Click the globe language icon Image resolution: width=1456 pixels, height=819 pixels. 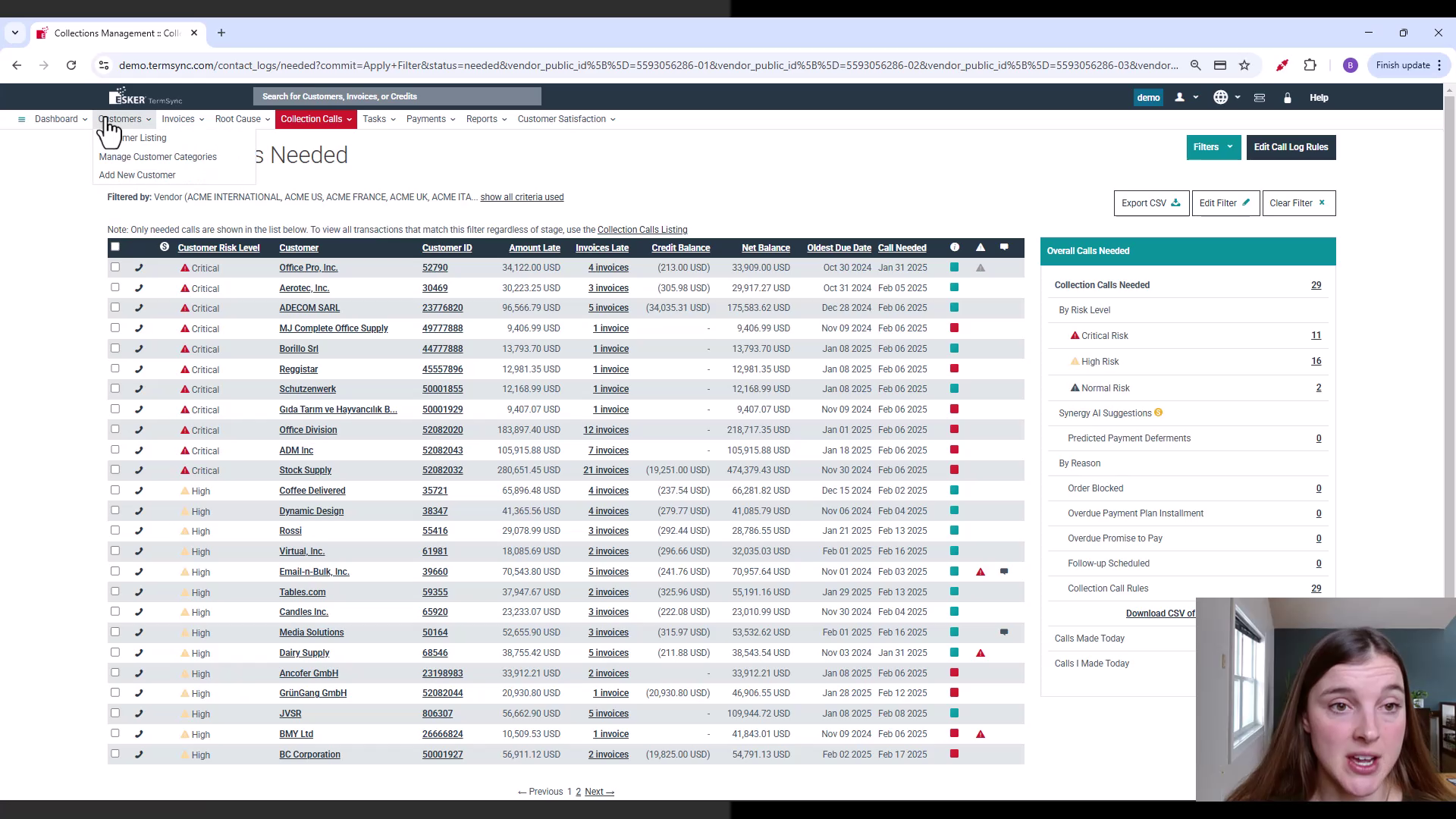tap(1222, 97)
